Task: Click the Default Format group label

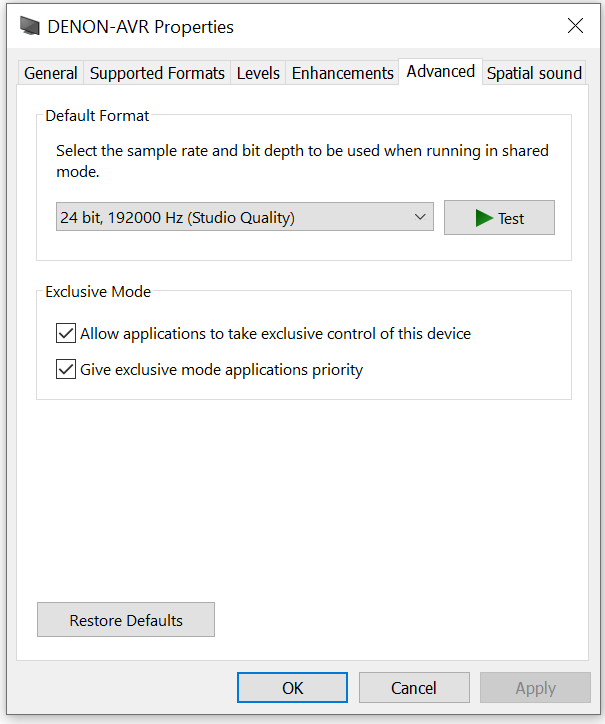Action: [97, 115]
